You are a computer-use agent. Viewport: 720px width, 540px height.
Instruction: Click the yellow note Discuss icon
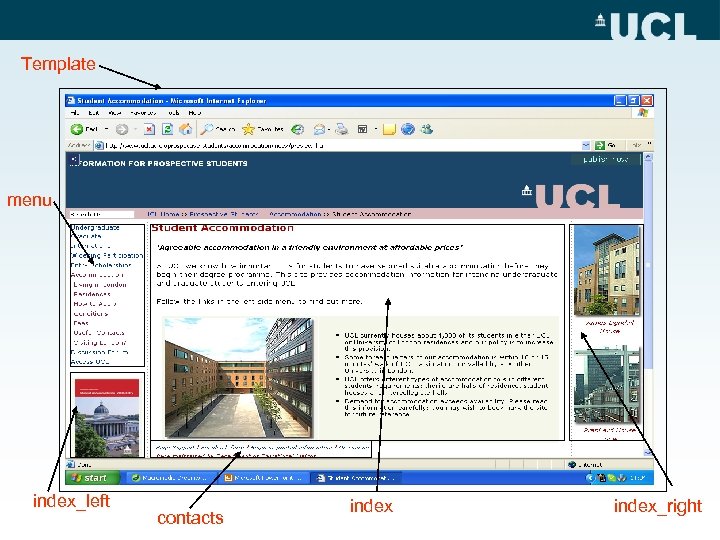coord(389,129)
